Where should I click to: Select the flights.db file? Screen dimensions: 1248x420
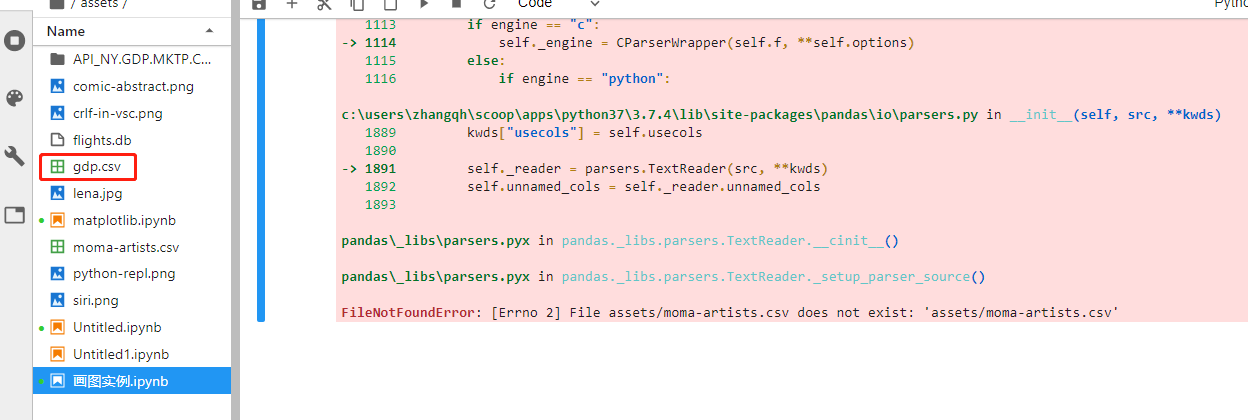coord(132,140)
